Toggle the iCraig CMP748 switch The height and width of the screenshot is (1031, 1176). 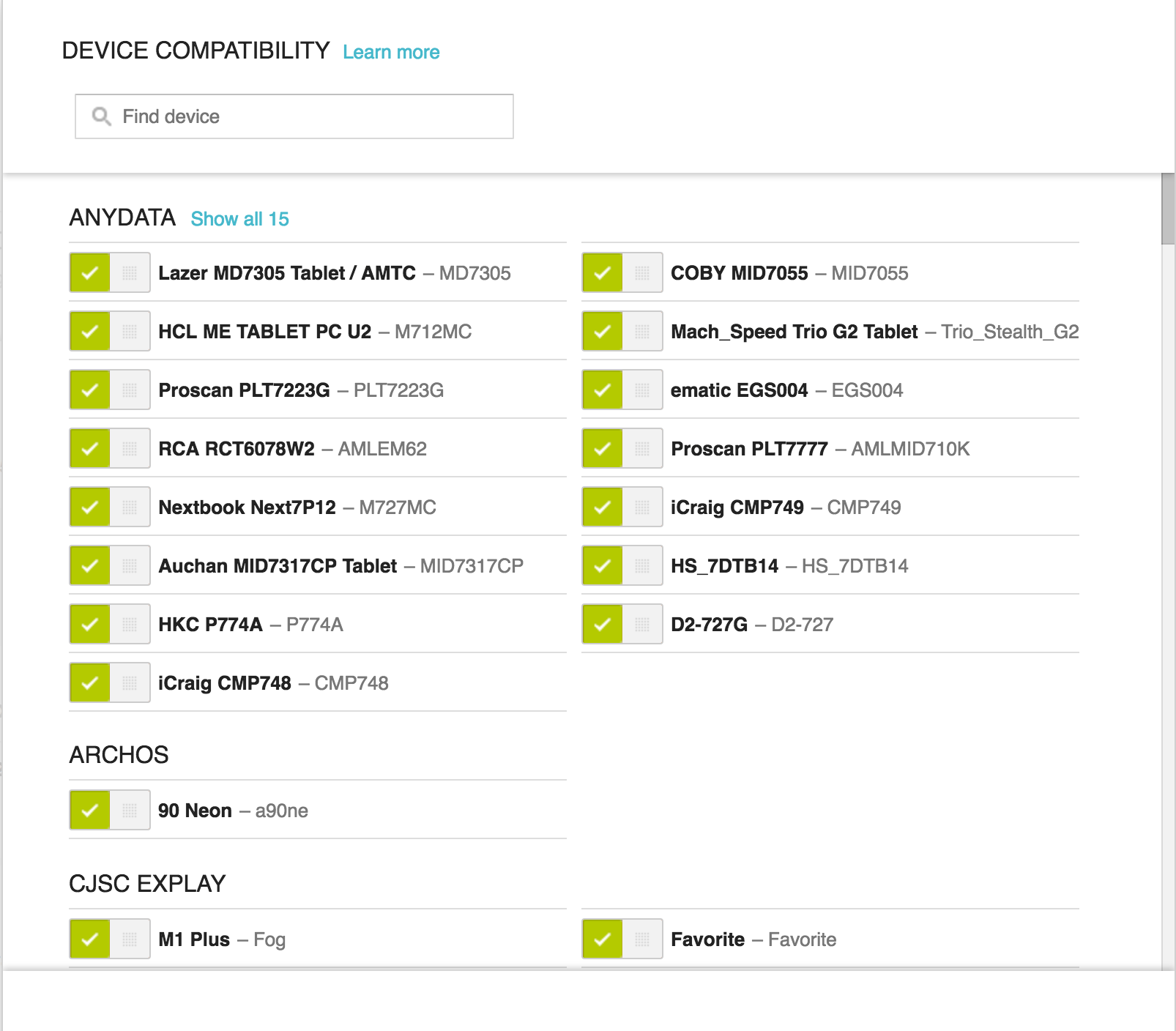tap(110, 682)
